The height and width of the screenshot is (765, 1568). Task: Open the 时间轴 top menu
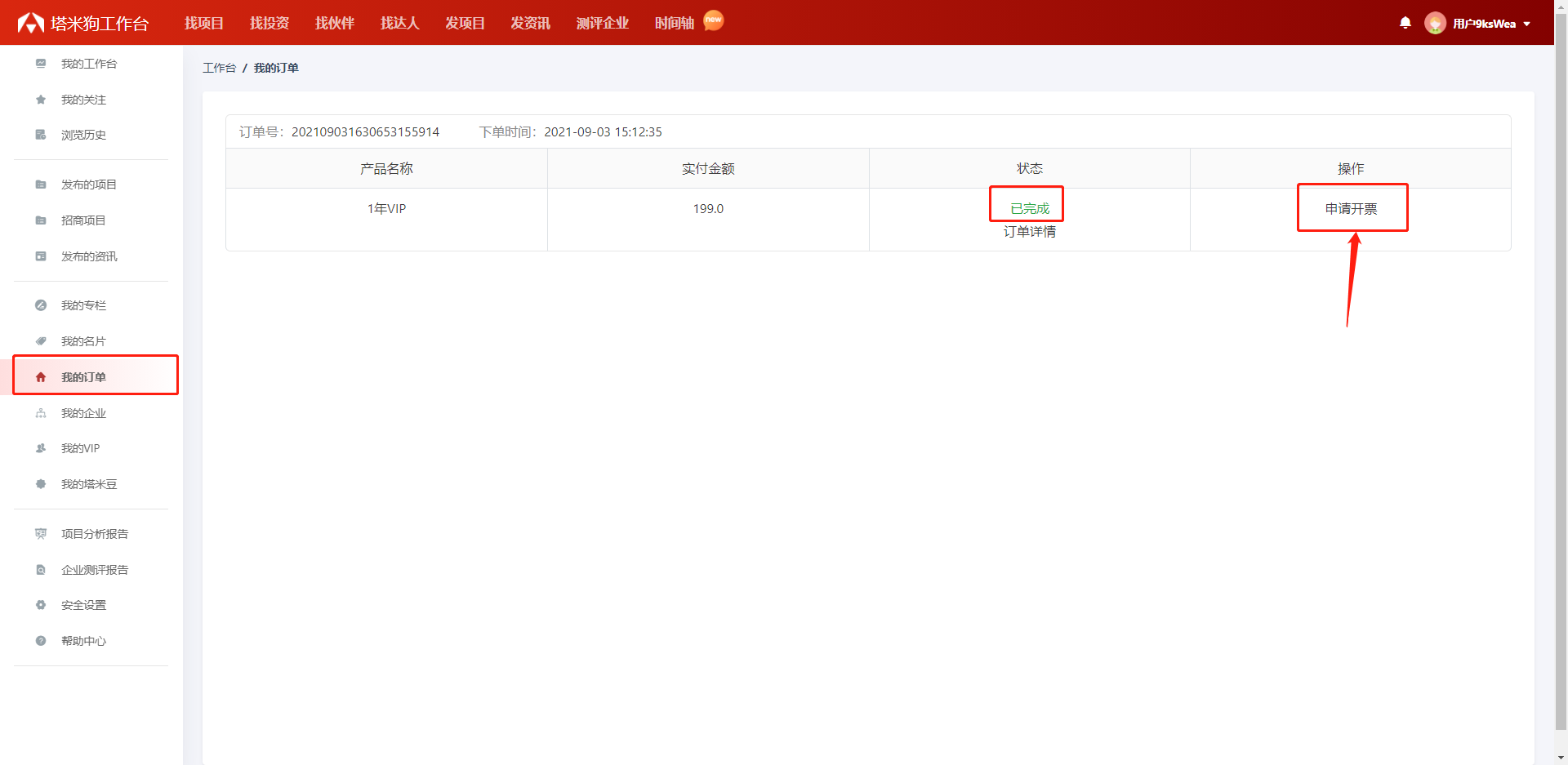[675, 23]
